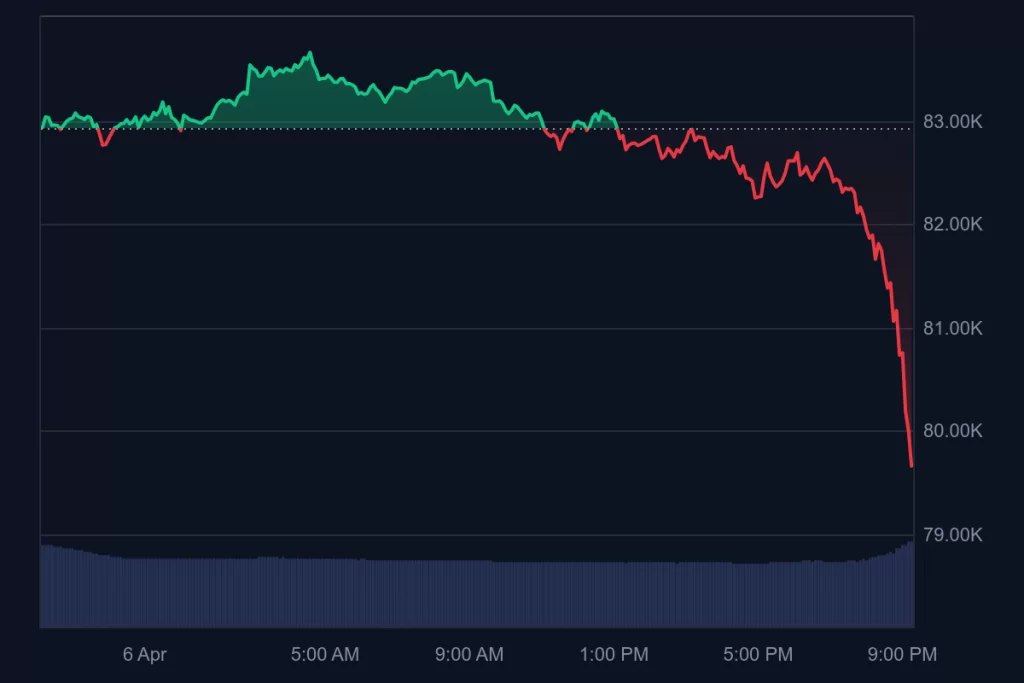Image resolution: width=1024 pixels, height=683 pixels.
Task: Click the tallest volume bar at far right
Action: tap(911, 585)
